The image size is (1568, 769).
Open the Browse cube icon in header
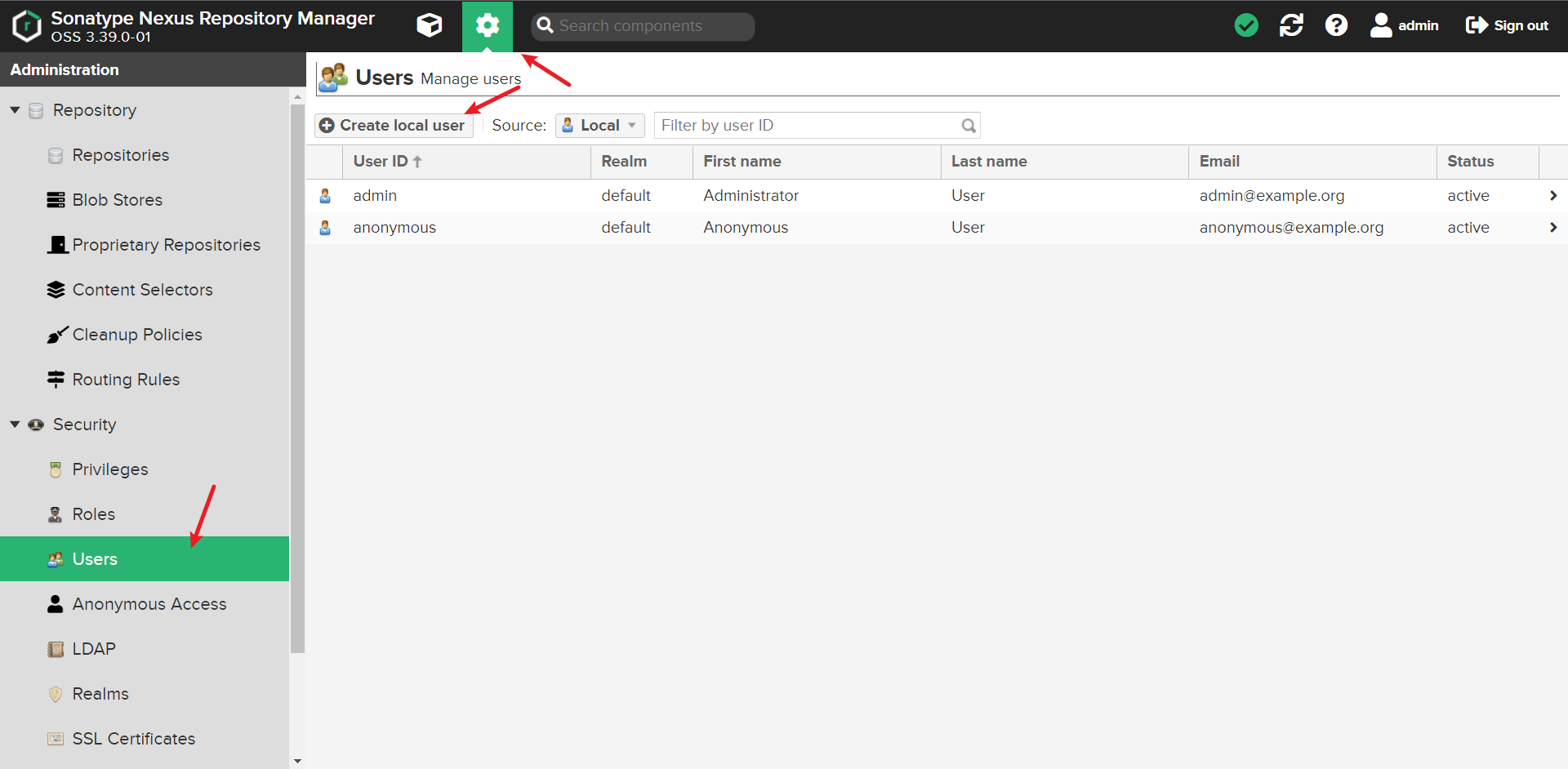[430, 25]
